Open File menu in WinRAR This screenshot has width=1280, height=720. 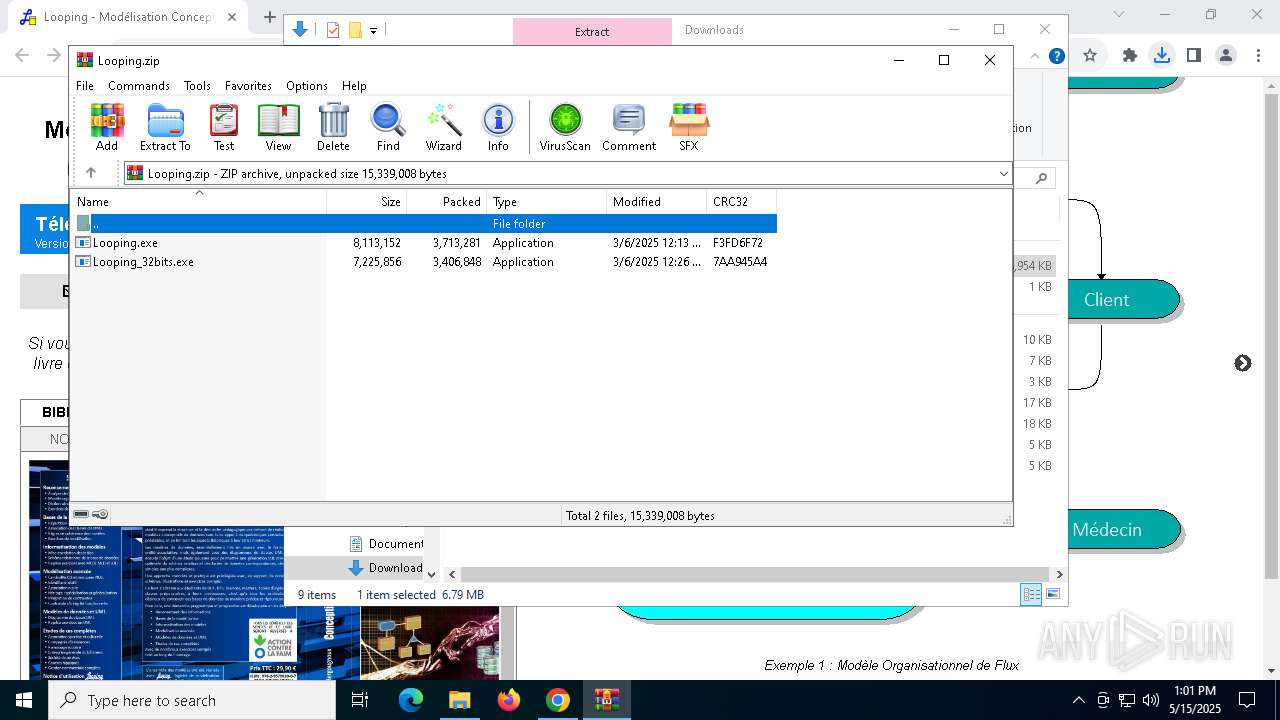pos(85,86)
